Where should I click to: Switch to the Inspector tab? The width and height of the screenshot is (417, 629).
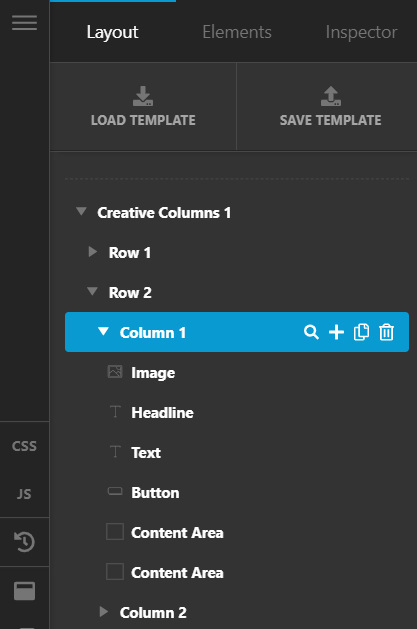pos(361,32)
